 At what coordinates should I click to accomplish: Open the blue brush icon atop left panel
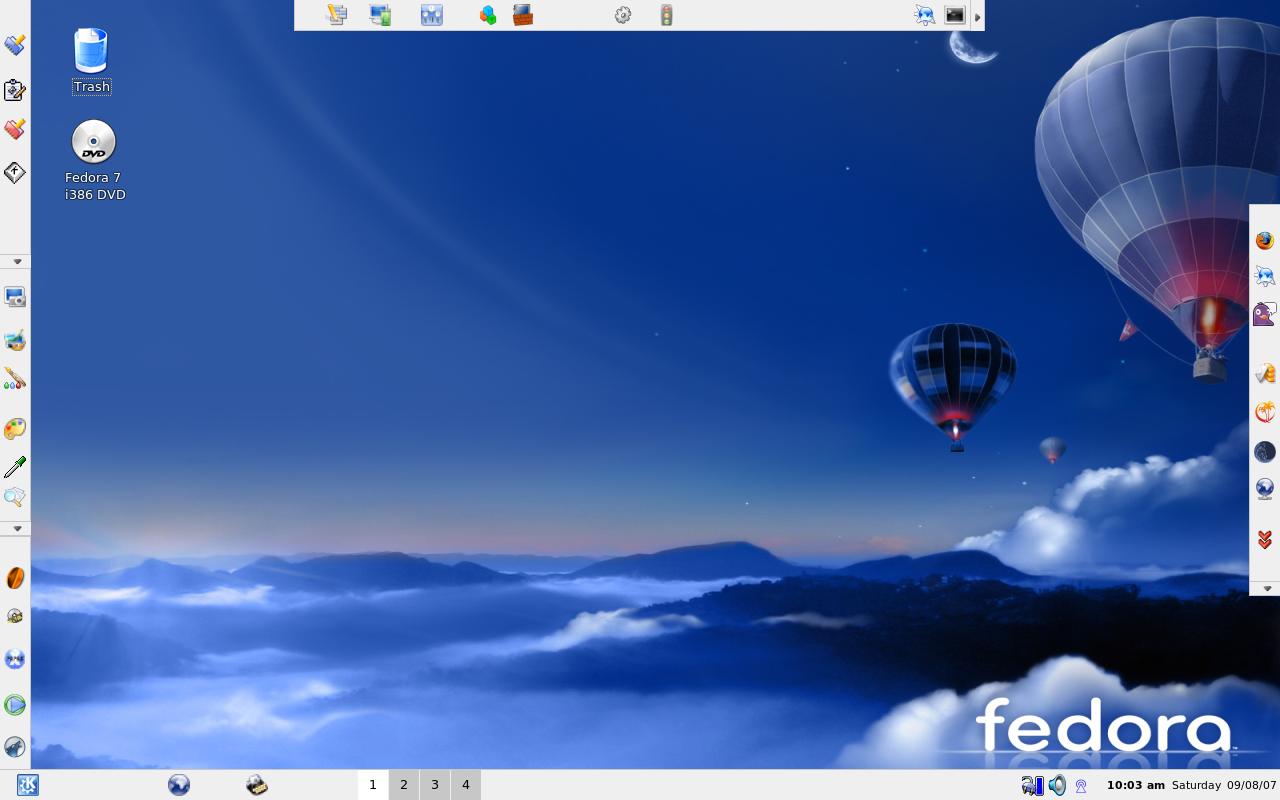[15, 45]
